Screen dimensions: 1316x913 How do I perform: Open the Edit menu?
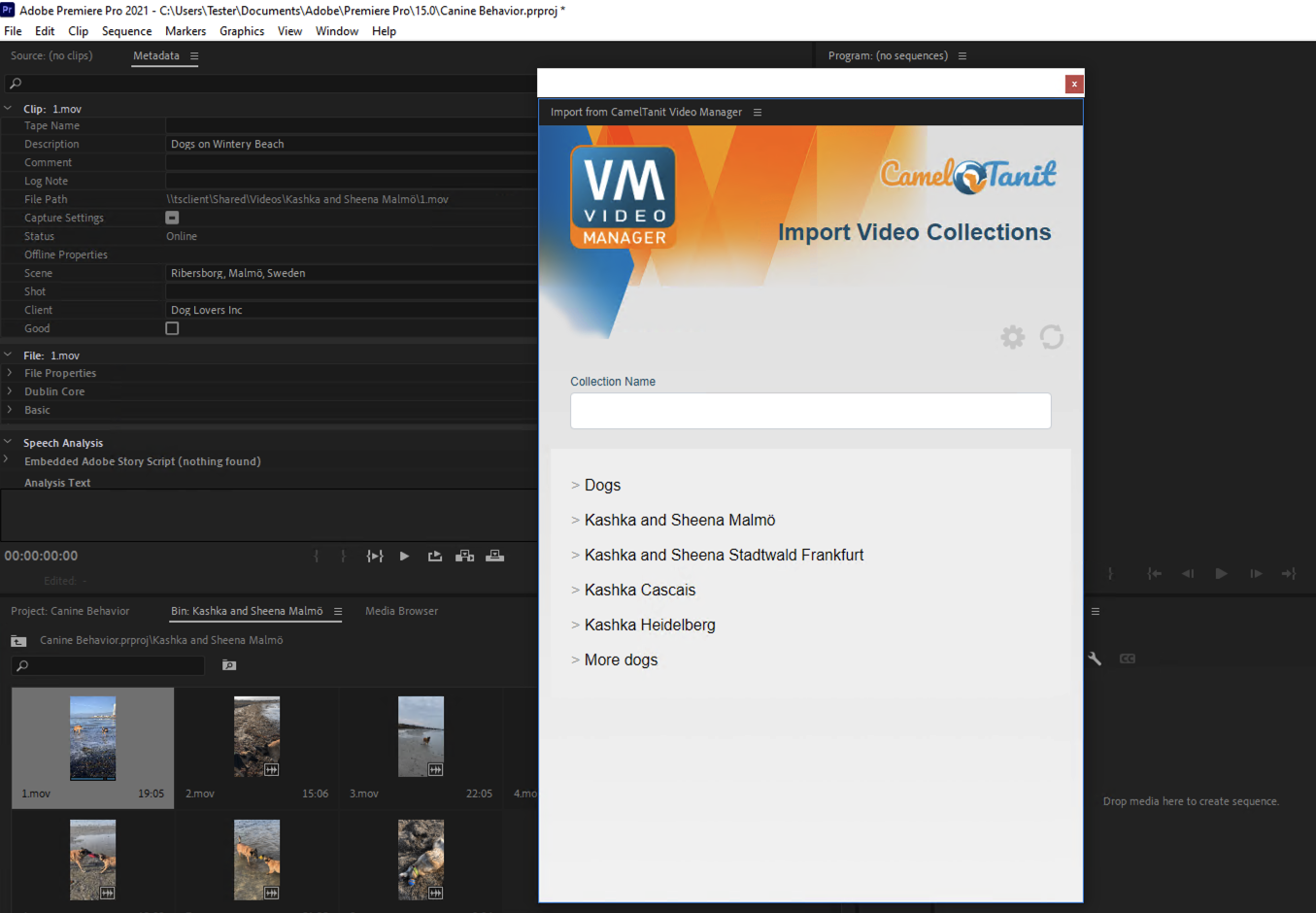(x=45, y=31)
